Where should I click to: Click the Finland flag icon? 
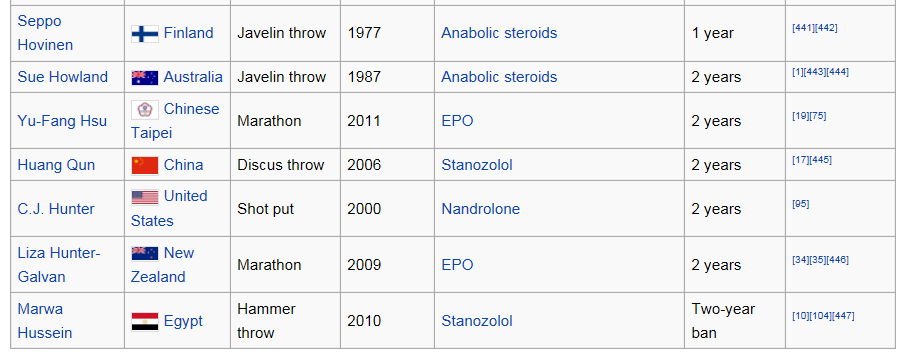144,34
